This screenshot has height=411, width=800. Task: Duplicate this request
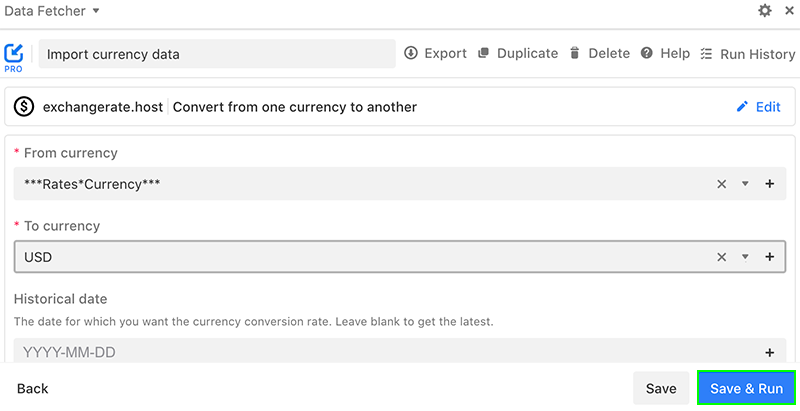click(x=517, y=54)
